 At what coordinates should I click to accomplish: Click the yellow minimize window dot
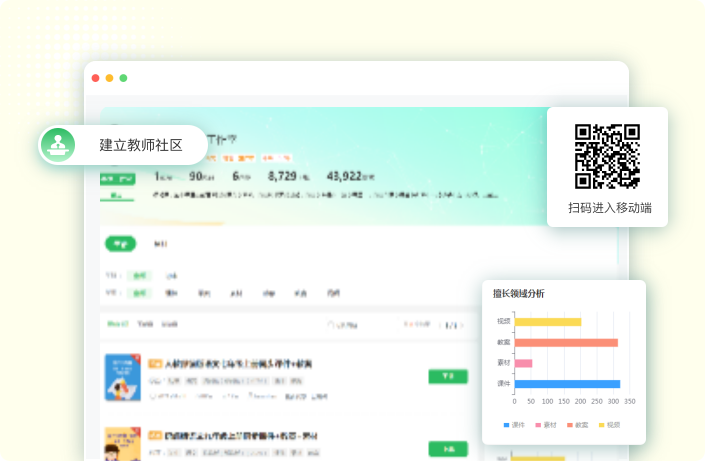click(x=109, y=78)
